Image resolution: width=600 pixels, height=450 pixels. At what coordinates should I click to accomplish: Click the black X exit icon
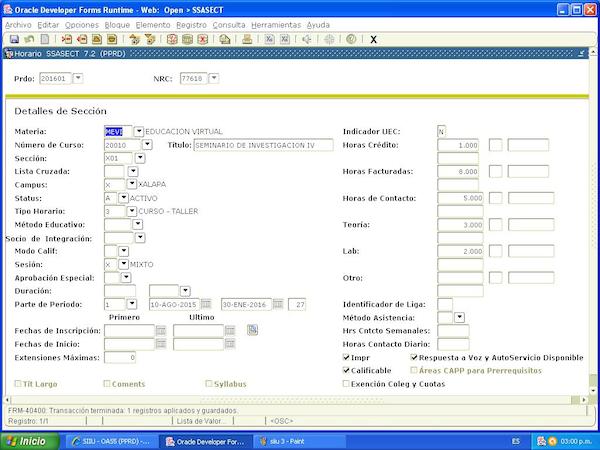click(373, 39)
